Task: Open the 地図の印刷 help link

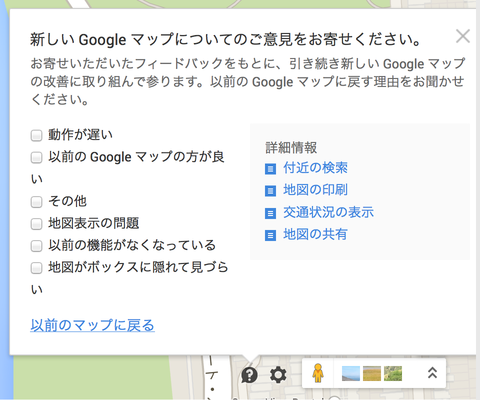Action: [x=315, y=190]
